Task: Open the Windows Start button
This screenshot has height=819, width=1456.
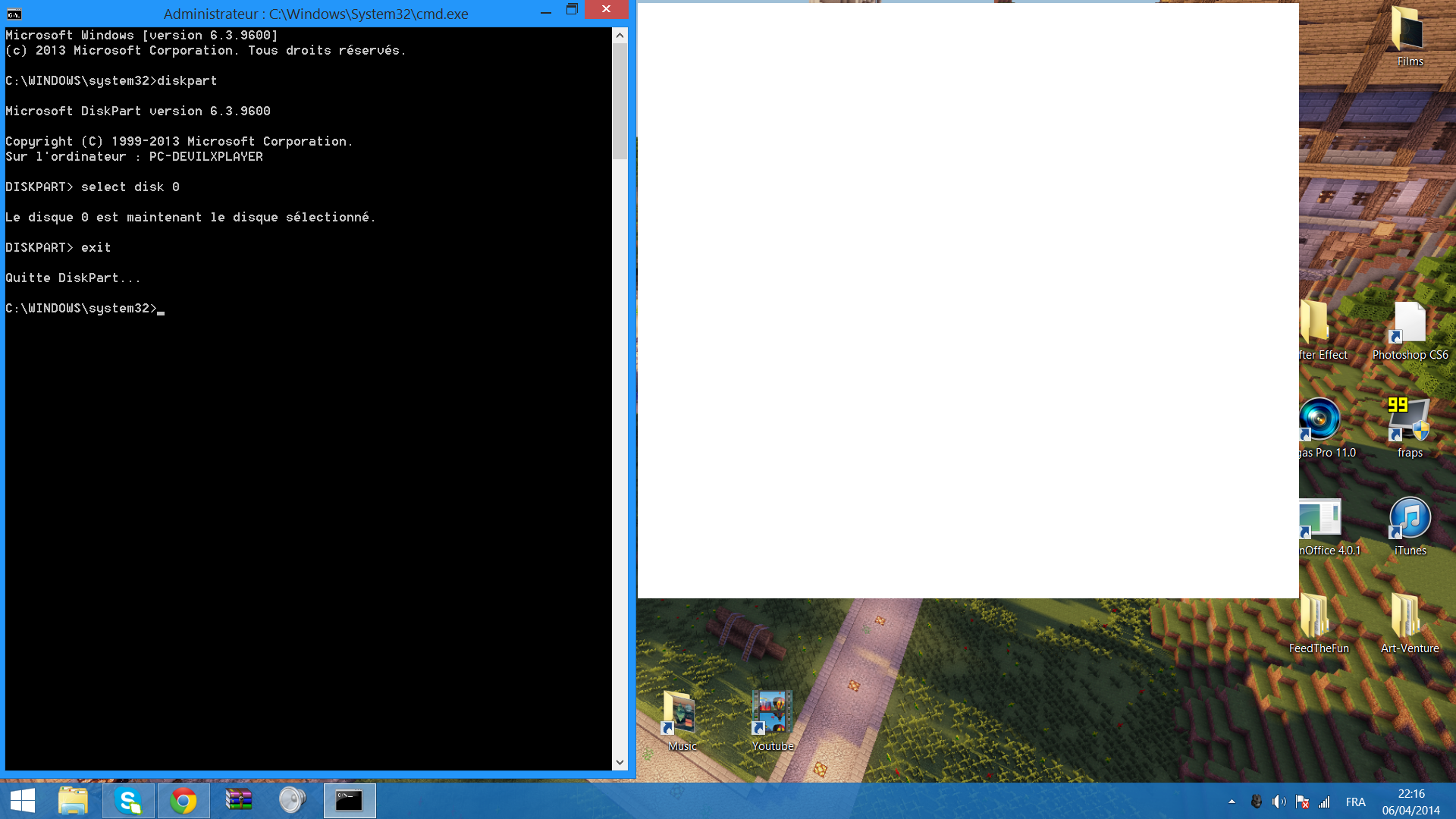Action: click(23, 801)
